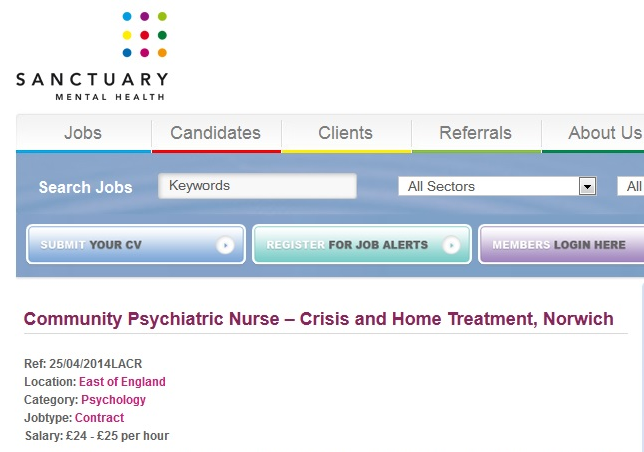Select the Referrals tab

click(476, 133)
